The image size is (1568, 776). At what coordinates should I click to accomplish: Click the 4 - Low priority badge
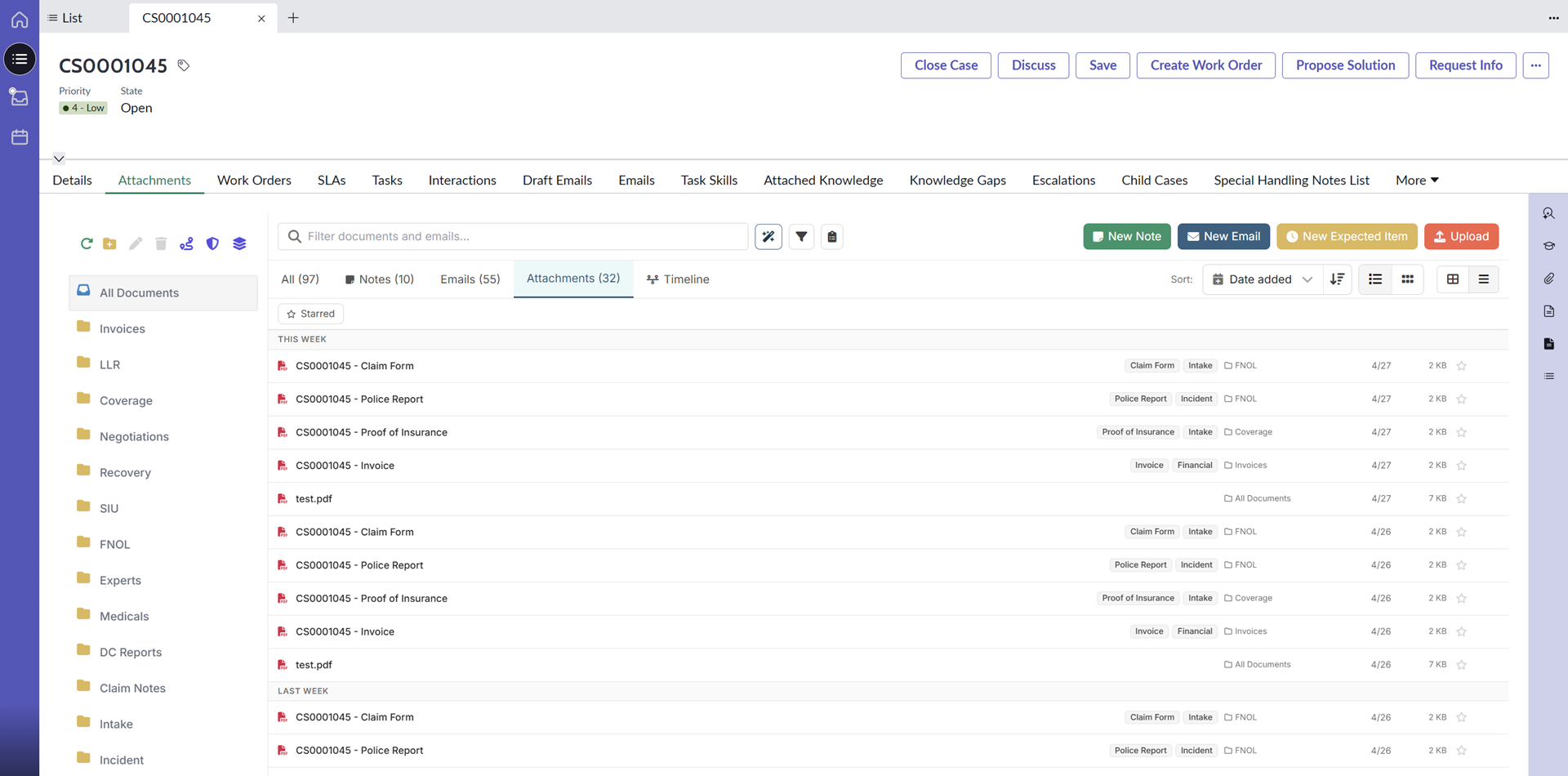[x=83, y=108]
